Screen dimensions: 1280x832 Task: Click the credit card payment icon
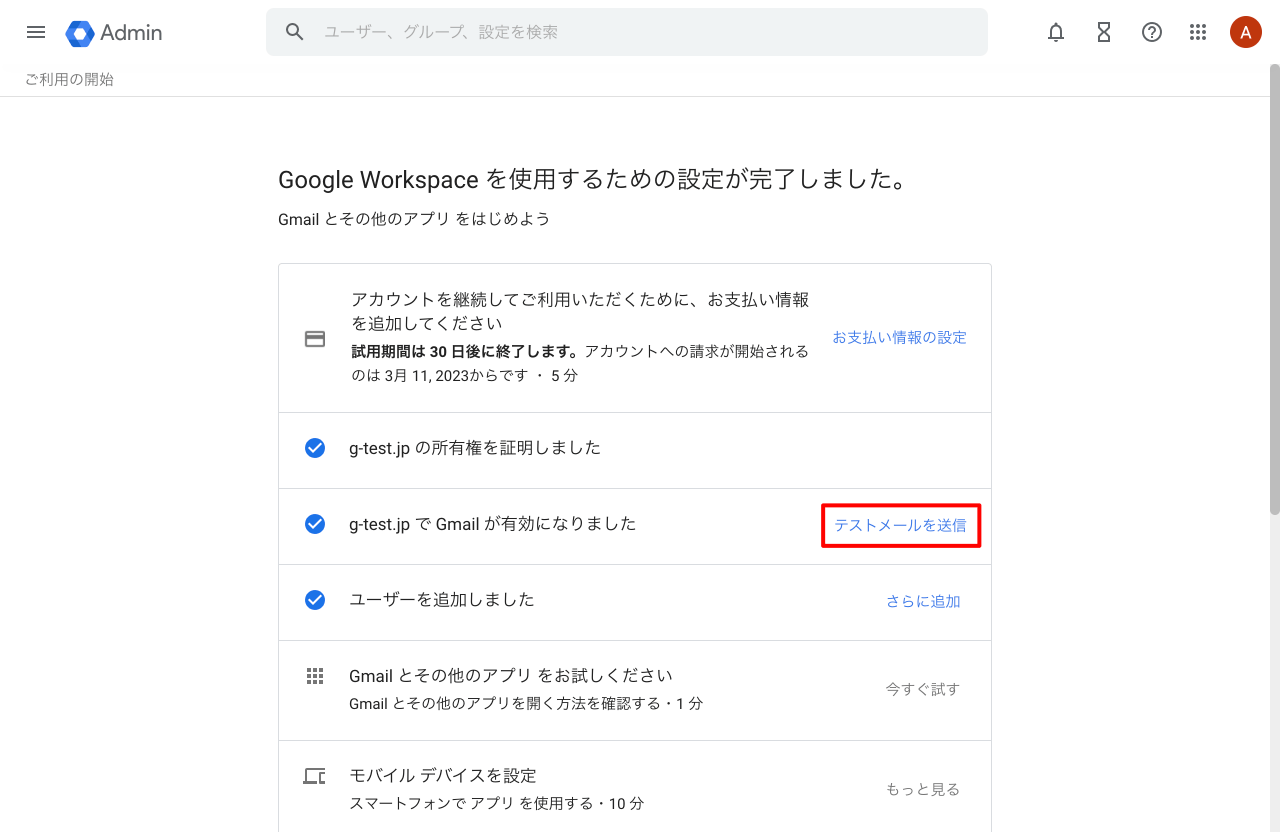(315, 339)
